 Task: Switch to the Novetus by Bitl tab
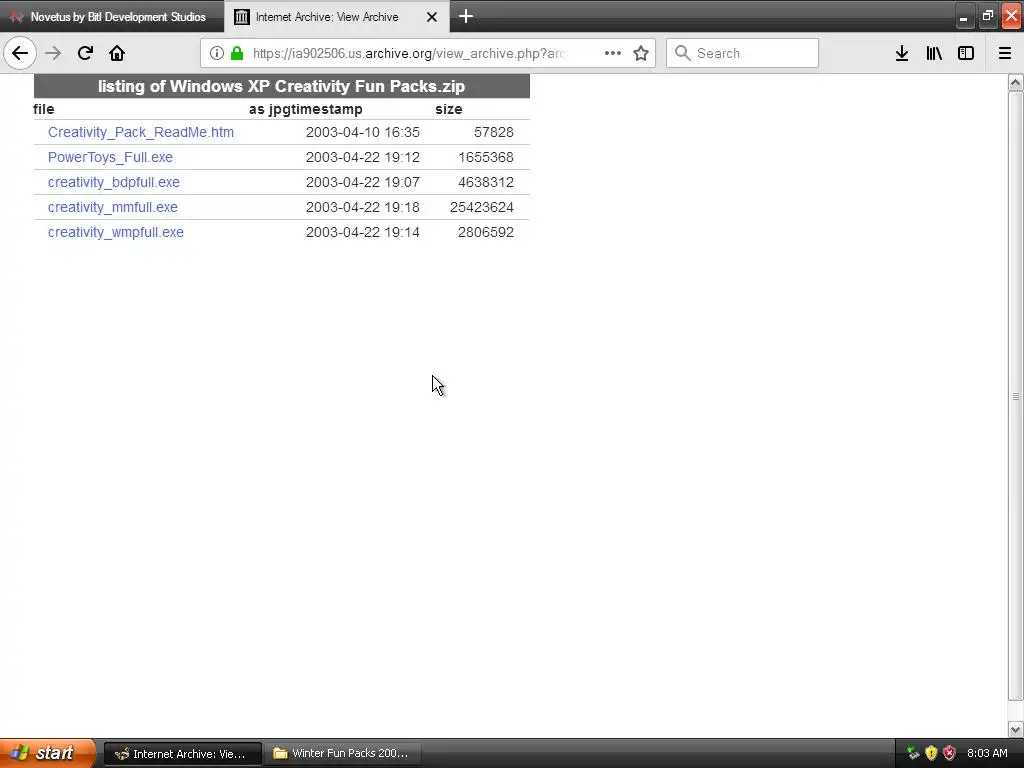coord(112,16)
